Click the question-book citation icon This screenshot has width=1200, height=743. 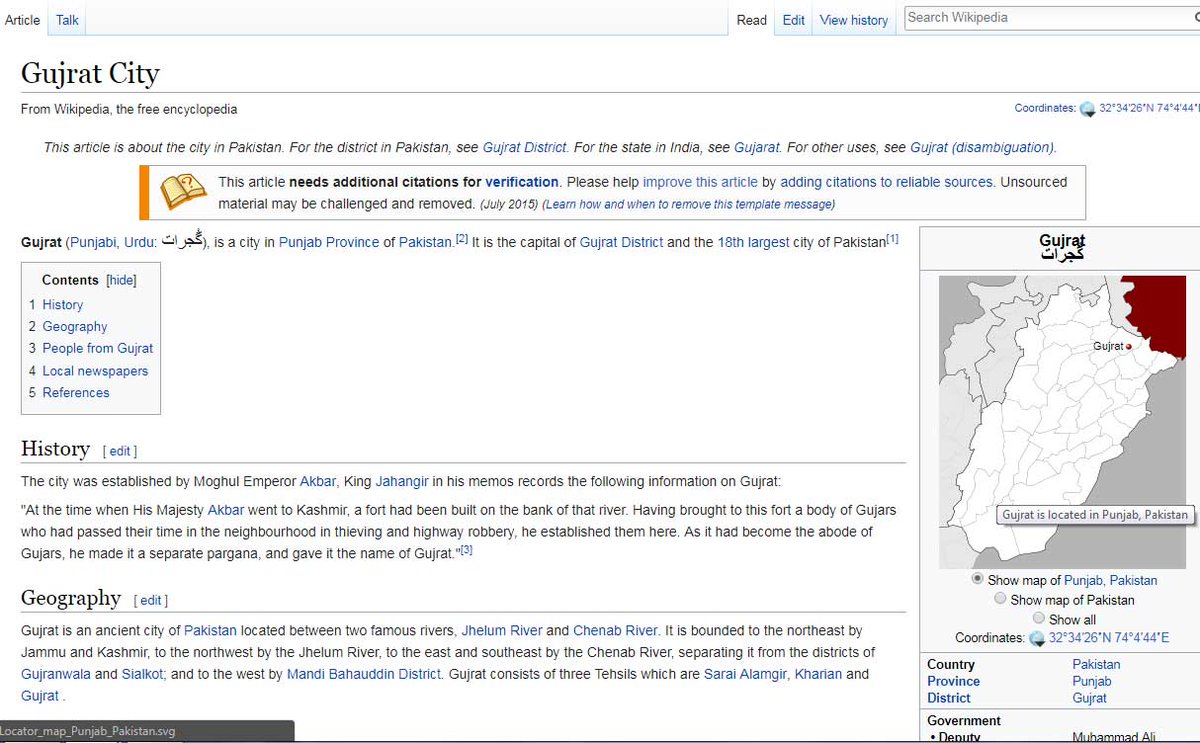pos(183,192)
